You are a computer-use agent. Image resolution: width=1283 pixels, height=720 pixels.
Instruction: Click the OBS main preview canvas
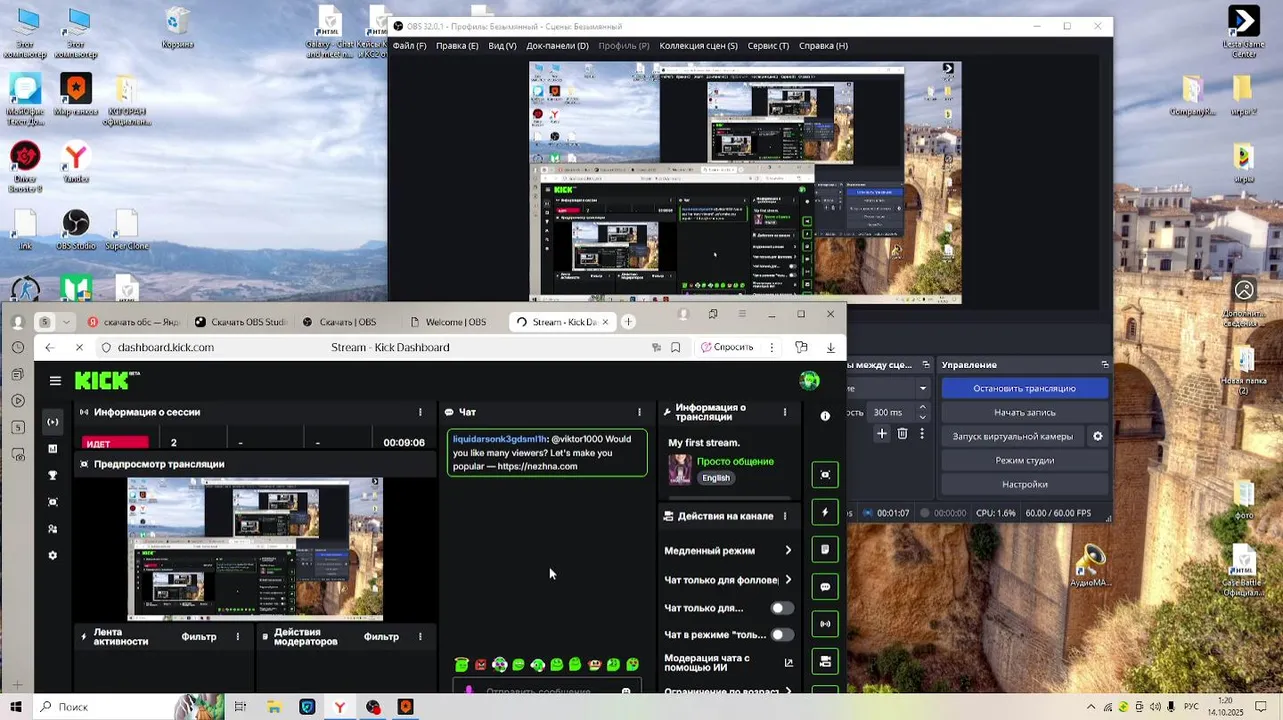coord(745,182)
